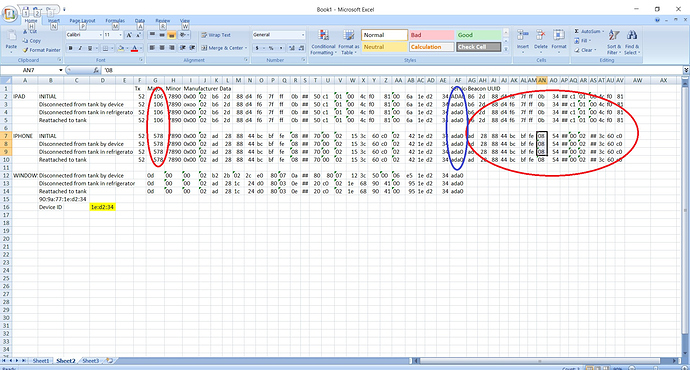
Task: Open the Sort & Filter menu
Action: pyautogui.click(x=613, y=42)
